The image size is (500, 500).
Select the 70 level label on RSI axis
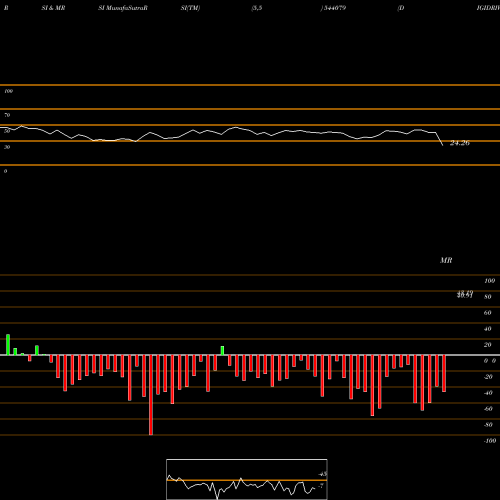pos(7,115)
